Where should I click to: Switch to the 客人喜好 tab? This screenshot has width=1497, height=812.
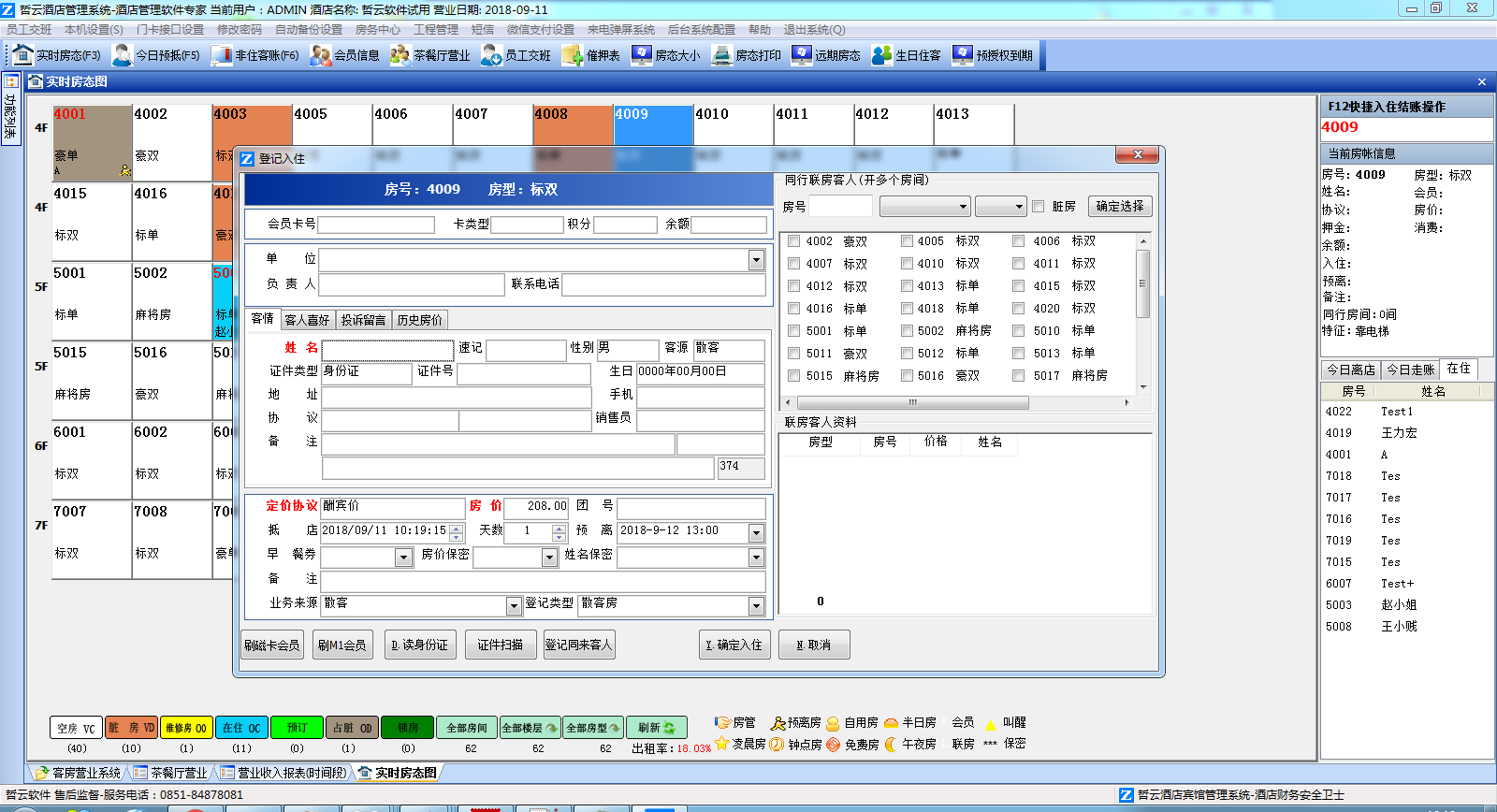pos(307,320)
